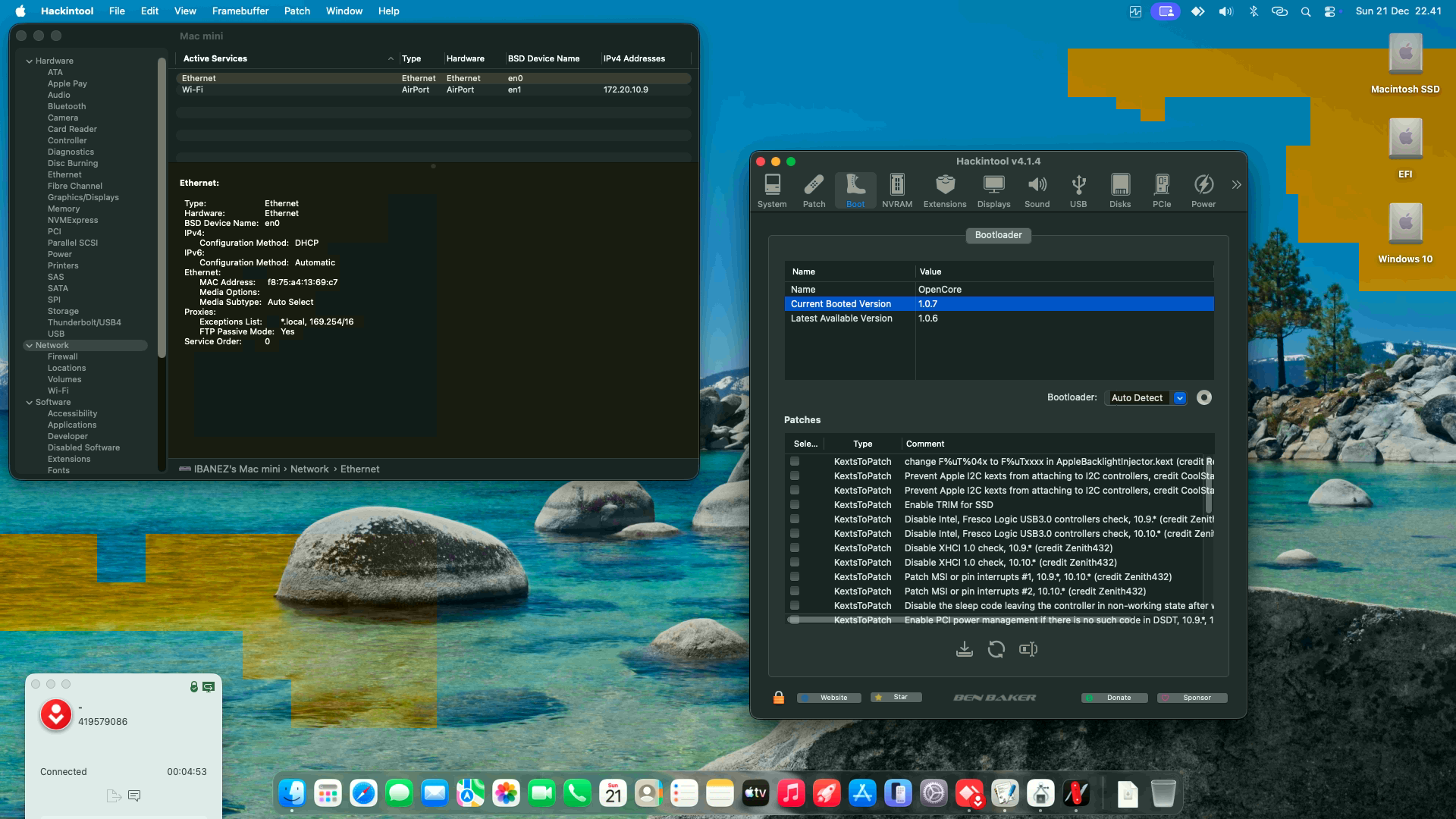The width and height of the screenshot is (1456, 819).
Task: Check Patch MSI pin interrupts #1 checkbox
Action: [x=795, y=576]
